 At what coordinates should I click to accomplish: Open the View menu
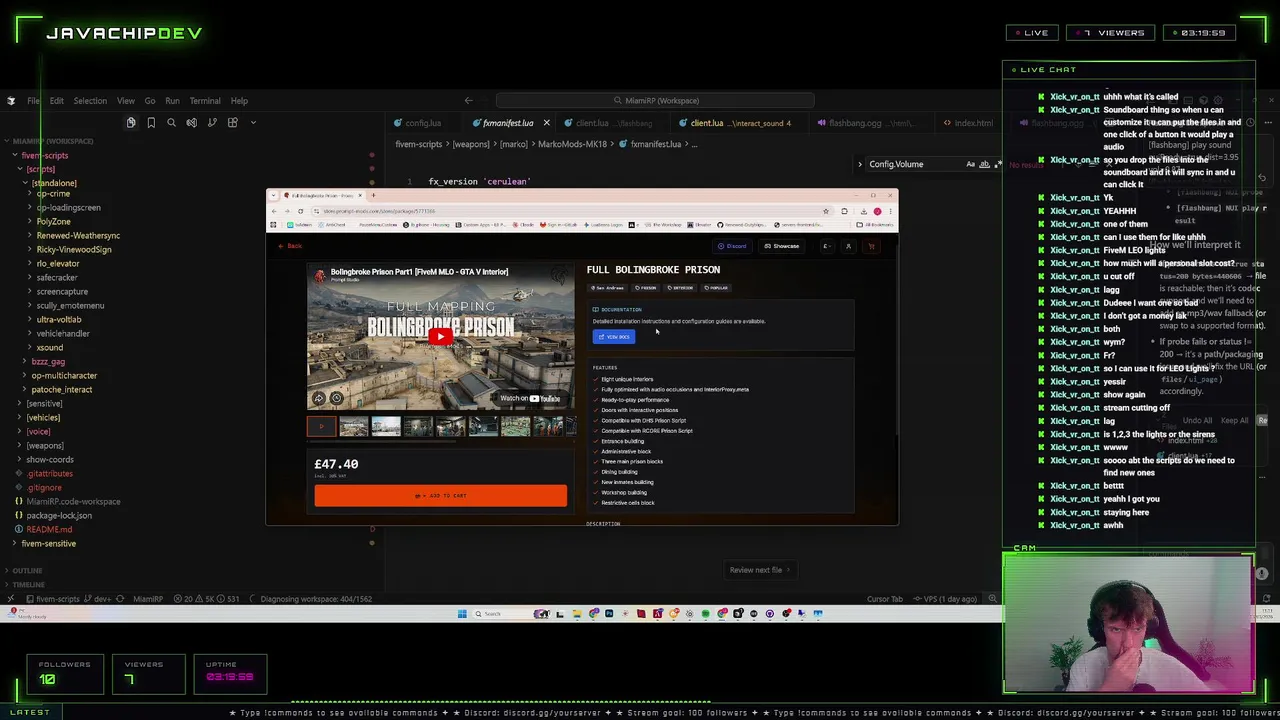coord(125,100)
